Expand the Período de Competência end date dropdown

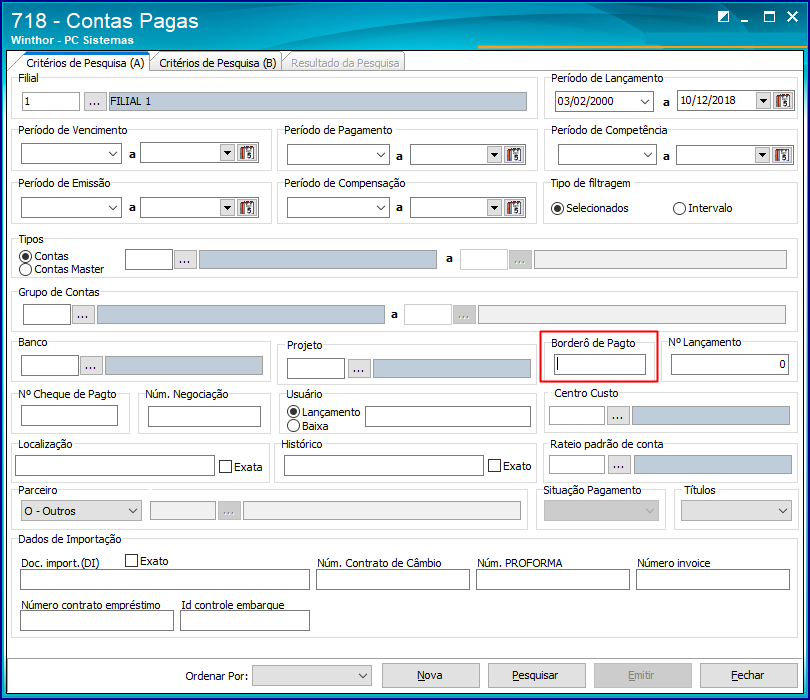(x=762, y=155)
